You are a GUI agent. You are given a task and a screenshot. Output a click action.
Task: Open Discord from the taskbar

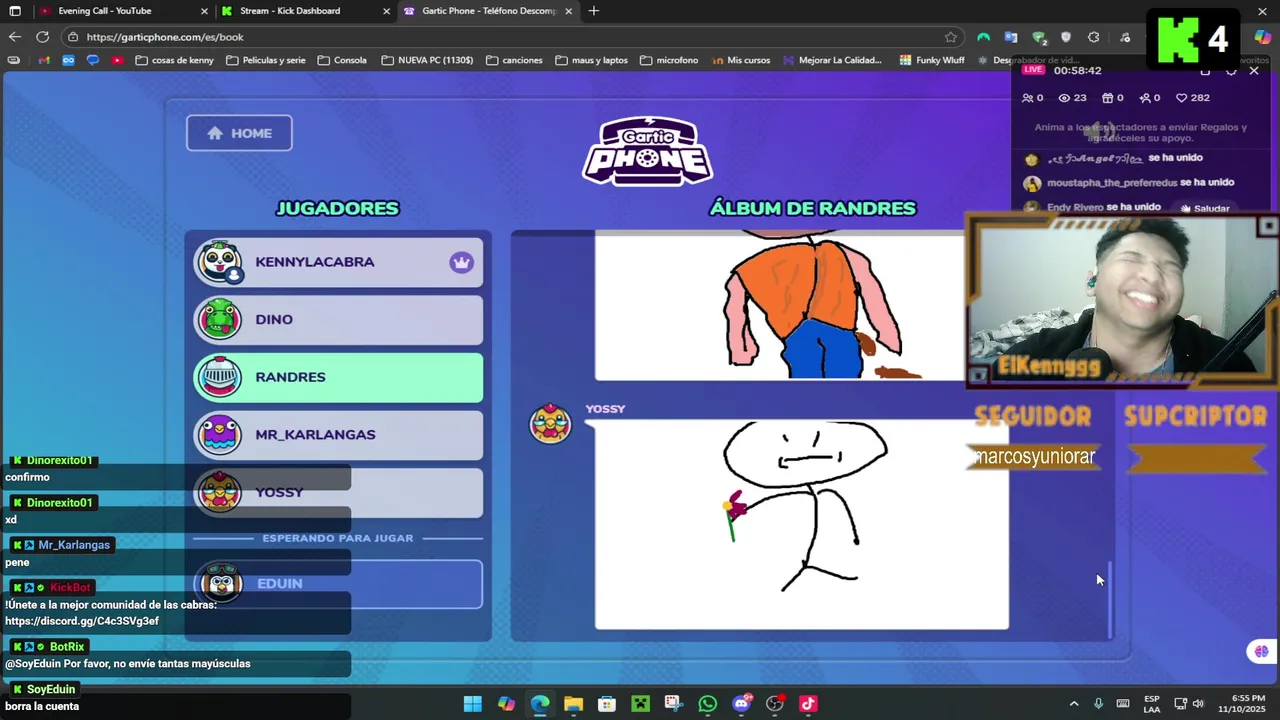pos(741,704)
